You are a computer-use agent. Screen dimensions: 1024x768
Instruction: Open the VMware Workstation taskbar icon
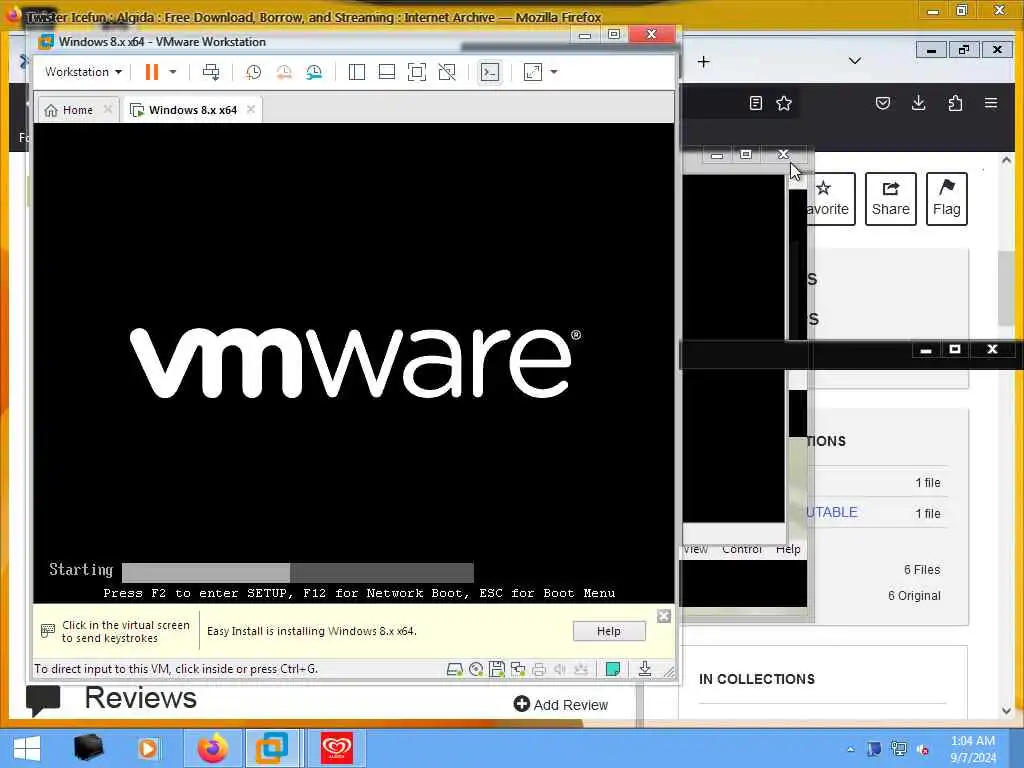click(272, 748)
